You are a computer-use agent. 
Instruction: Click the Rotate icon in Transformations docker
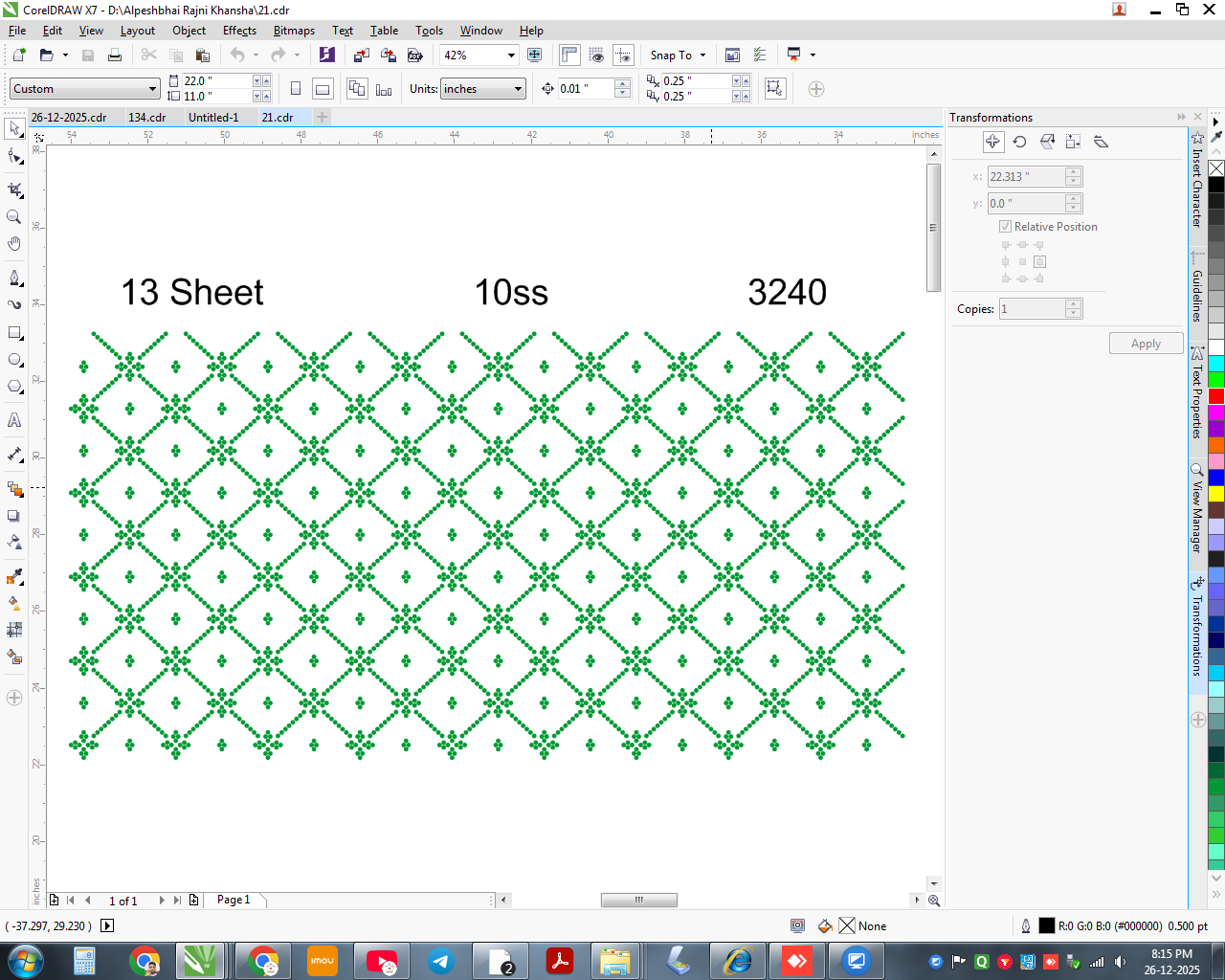(x=1020, y=142)
